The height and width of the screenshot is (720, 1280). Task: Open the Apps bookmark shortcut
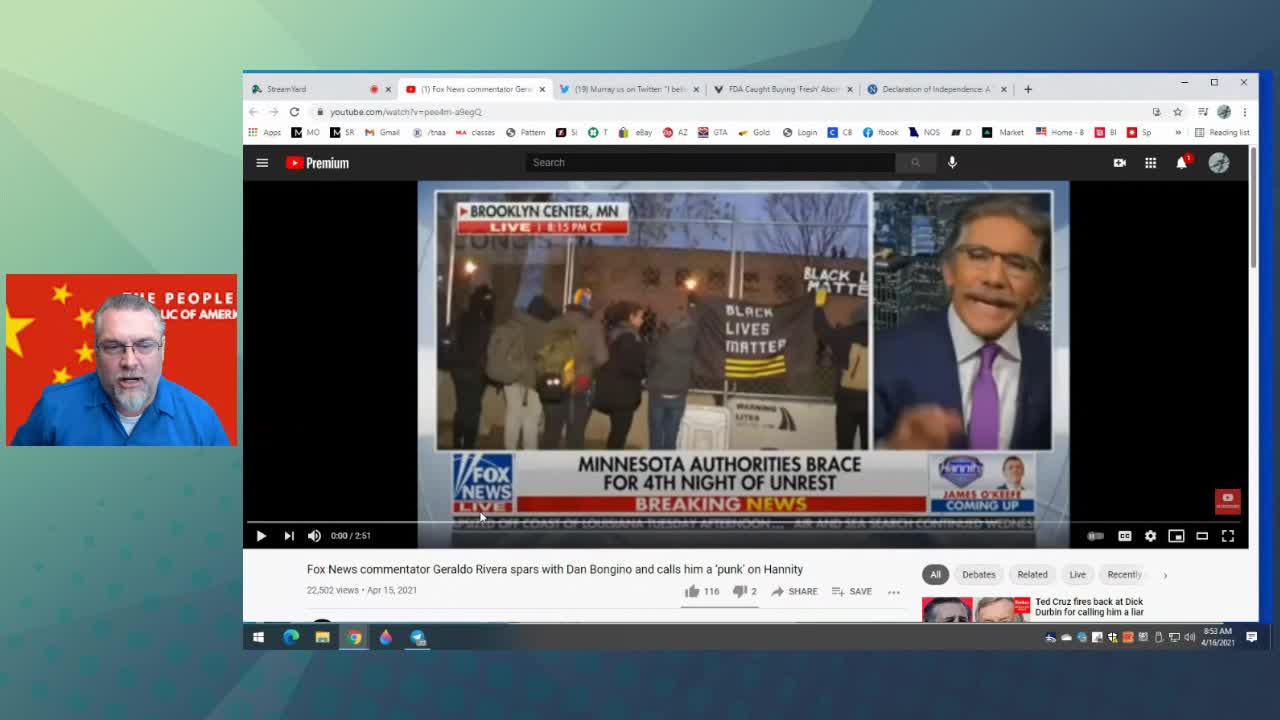[265, 132]
